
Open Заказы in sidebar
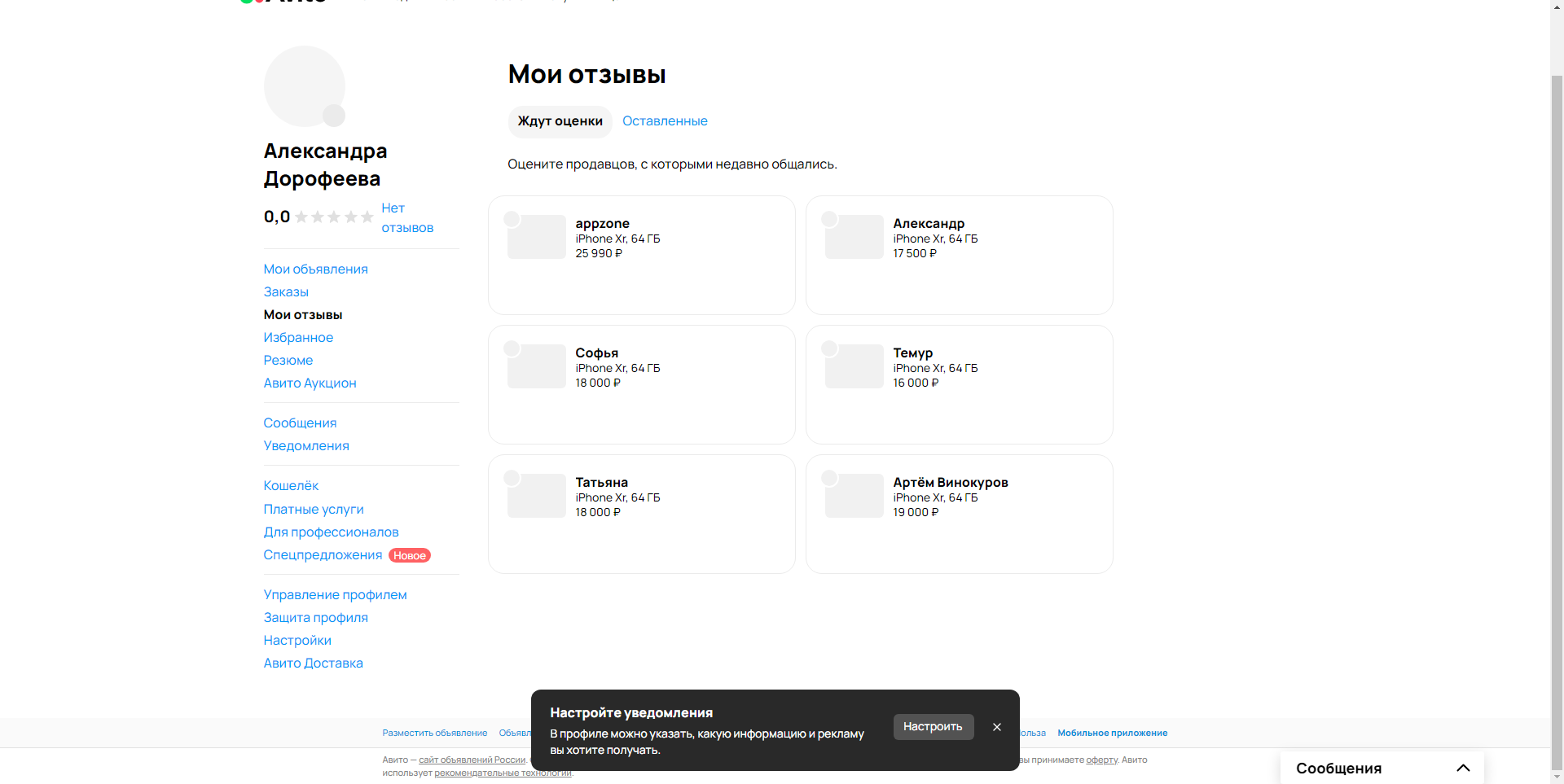click(x=286, y=292)
